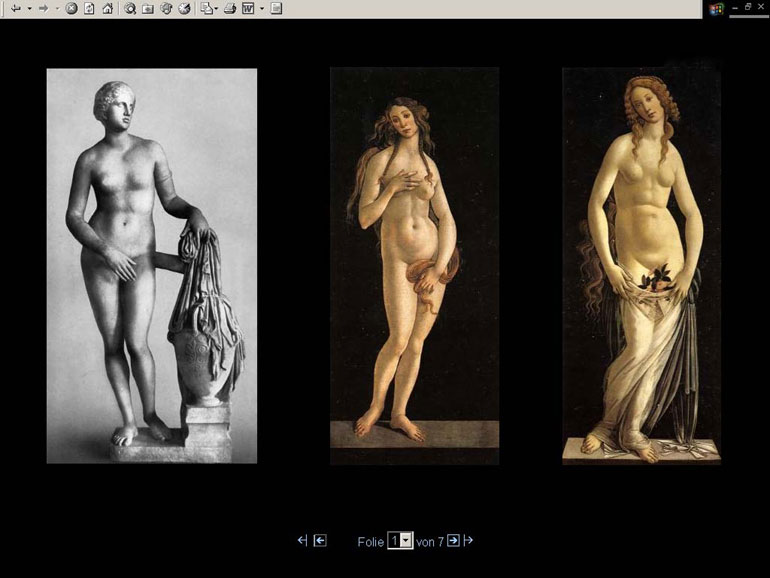The width and height of the screenshot is (770, 578).
Task: Click the Back arrow in the toolbar
Action: tap(15, 8)
